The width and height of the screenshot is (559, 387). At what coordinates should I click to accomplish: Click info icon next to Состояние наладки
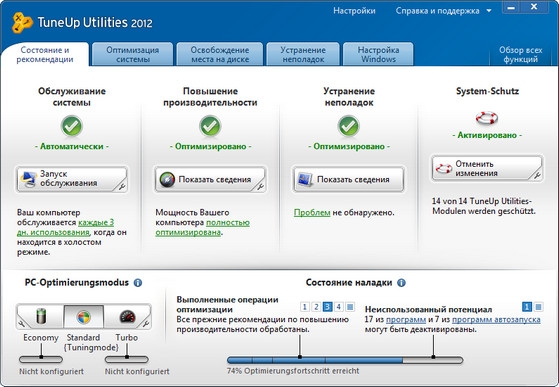401,283
